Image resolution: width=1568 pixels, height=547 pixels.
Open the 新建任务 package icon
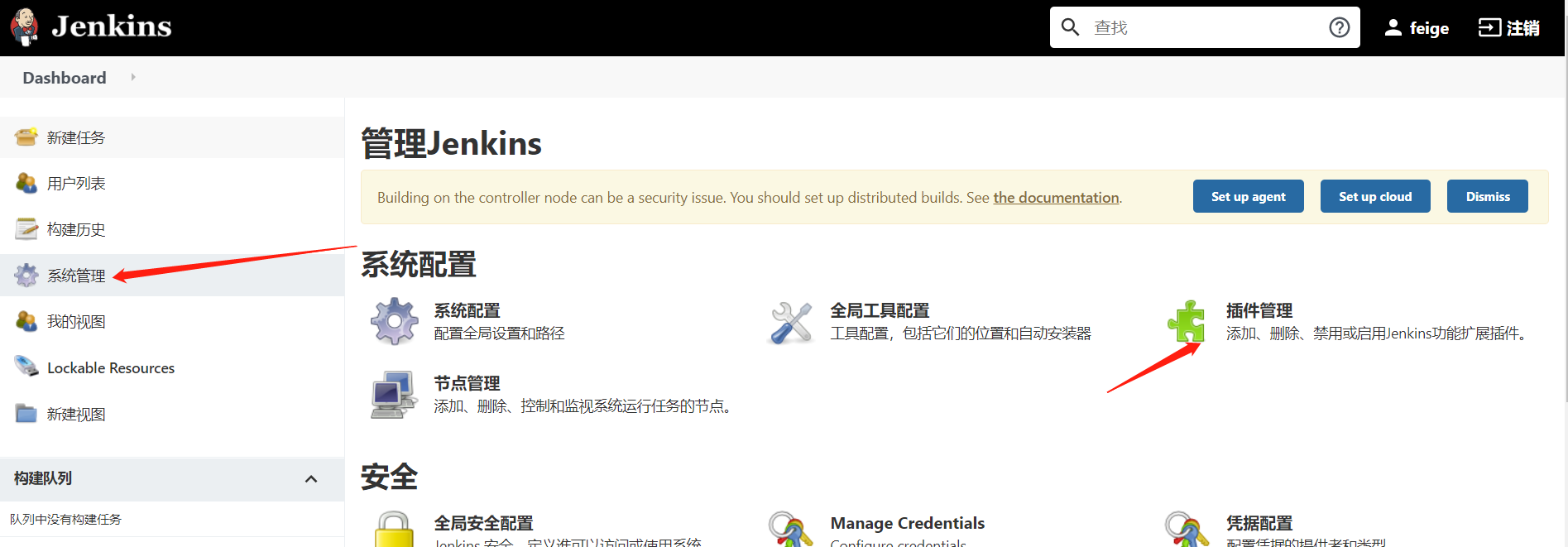pyautogui.click(x=26, y=137)
